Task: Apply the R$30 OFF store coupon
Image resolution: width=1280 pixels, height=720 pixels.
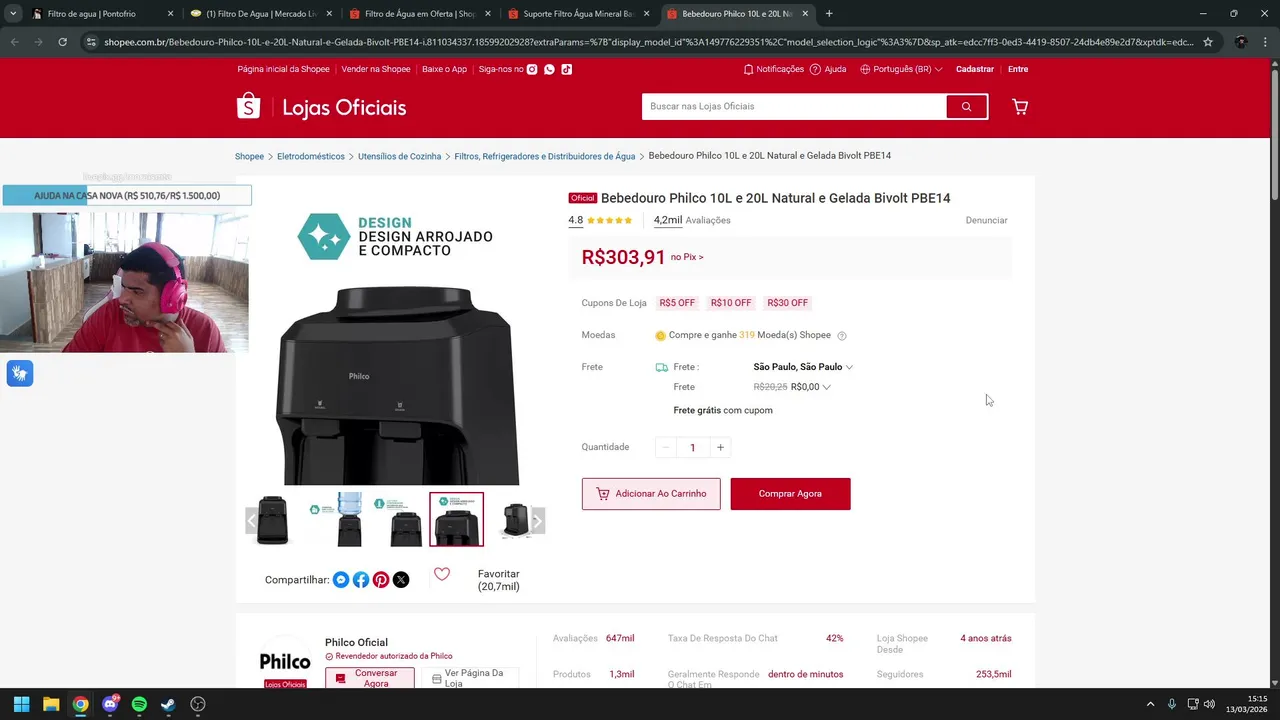Action: [x=788, y=303]
